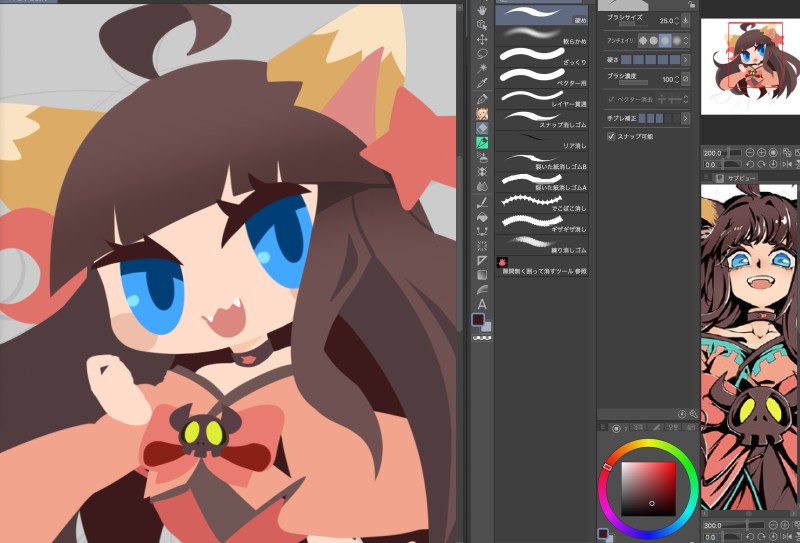Select the Gradient tool
This screenshot has width=800, height=543.
click(x=482, y=275)
